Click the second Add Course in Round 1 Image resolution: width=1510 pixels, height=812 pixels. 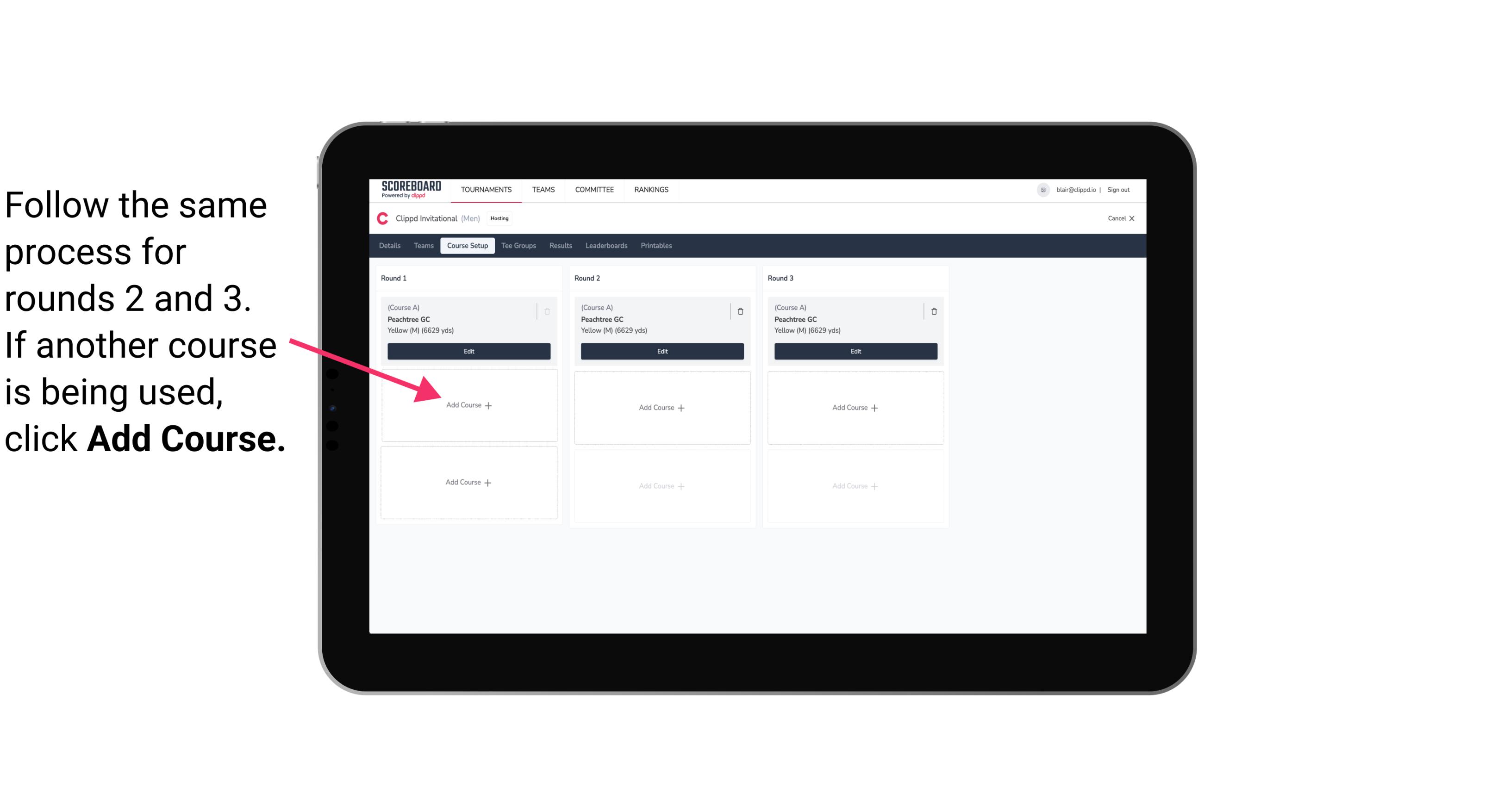469,481
